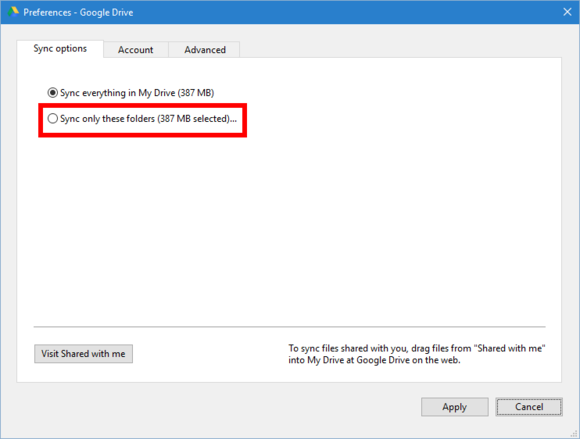Screen dimensions: 580x439
Task: Apply the preference changes
Action: tap(455, 407)
